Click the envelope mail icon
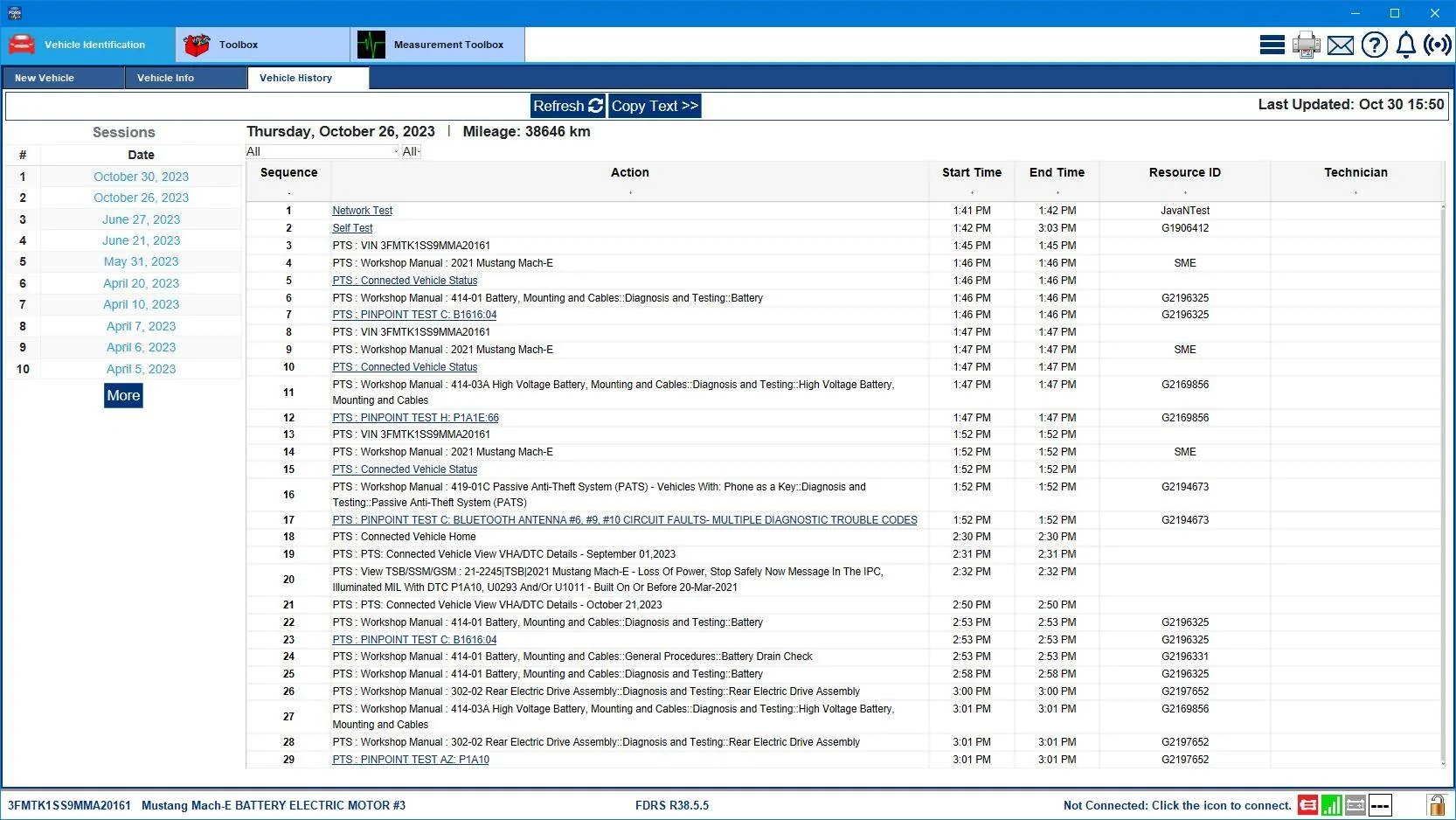Image resolution: width=1456 pixels, height=820 pixels. click(x=1341, y=45)
